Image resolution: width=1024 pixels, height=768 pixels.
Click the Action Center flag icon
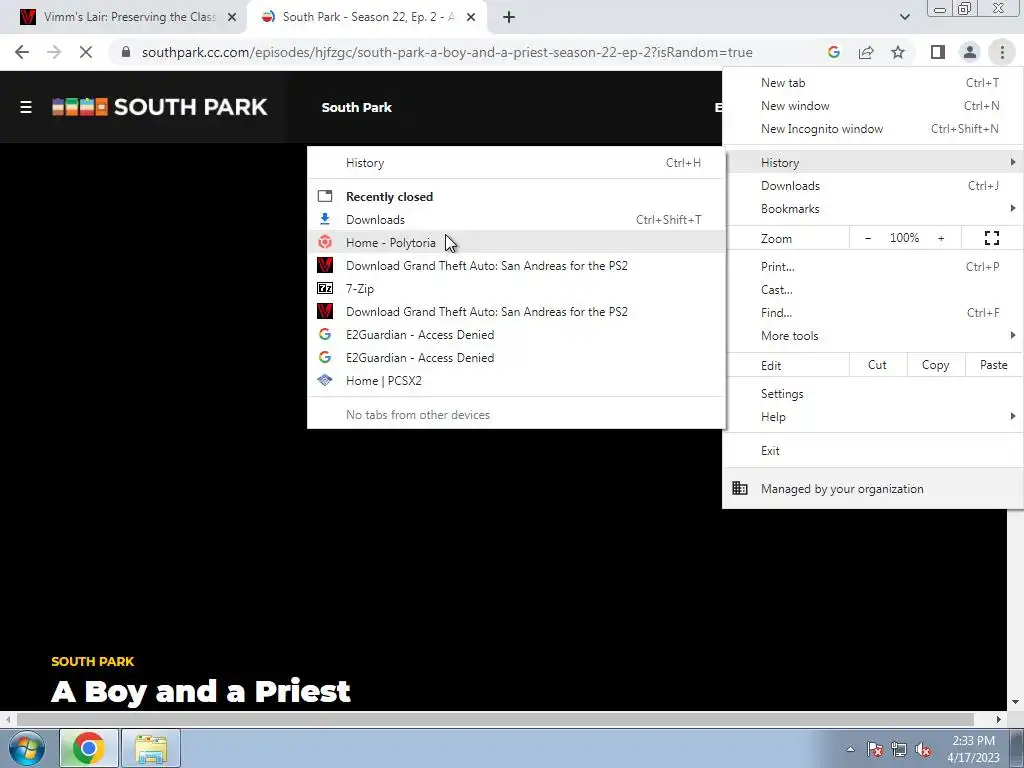pyautogui.click(x=875, y=750)
